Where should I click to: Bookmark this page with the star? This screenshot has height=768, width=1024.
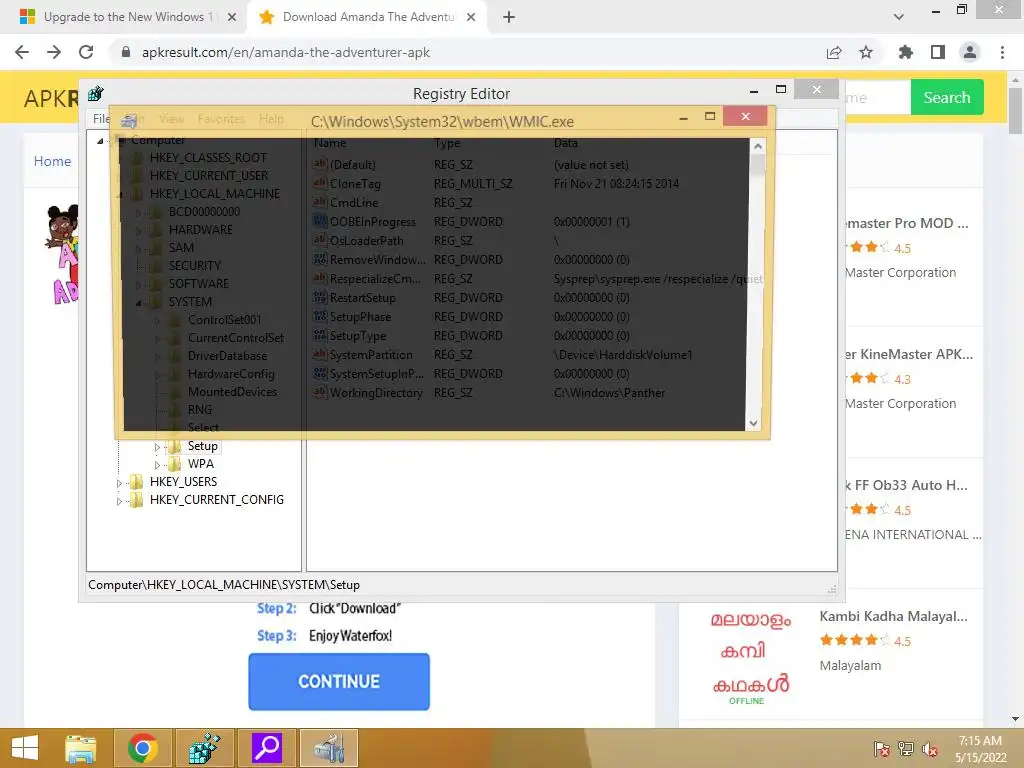coord(866,52)
